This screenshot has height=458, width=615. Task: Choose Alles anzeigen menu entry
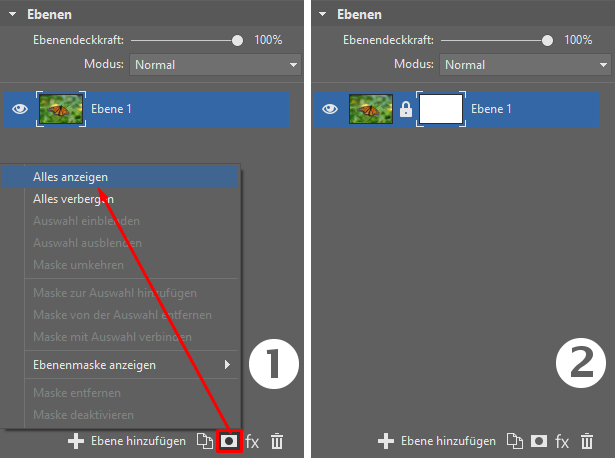point(120,177)
